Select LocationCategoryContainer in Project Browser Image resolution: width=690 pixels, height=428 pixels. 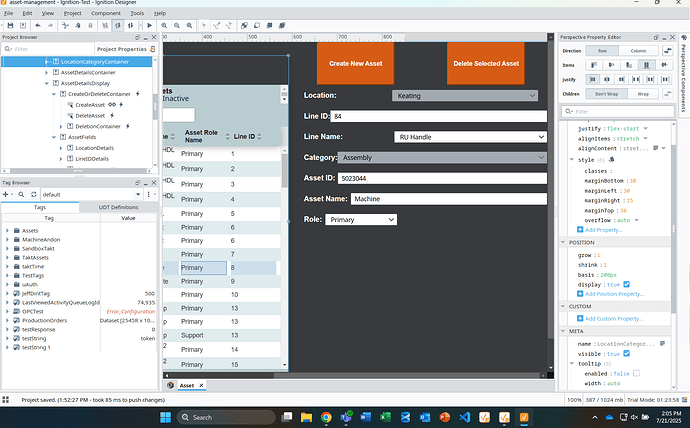click(x=95, y=62)
